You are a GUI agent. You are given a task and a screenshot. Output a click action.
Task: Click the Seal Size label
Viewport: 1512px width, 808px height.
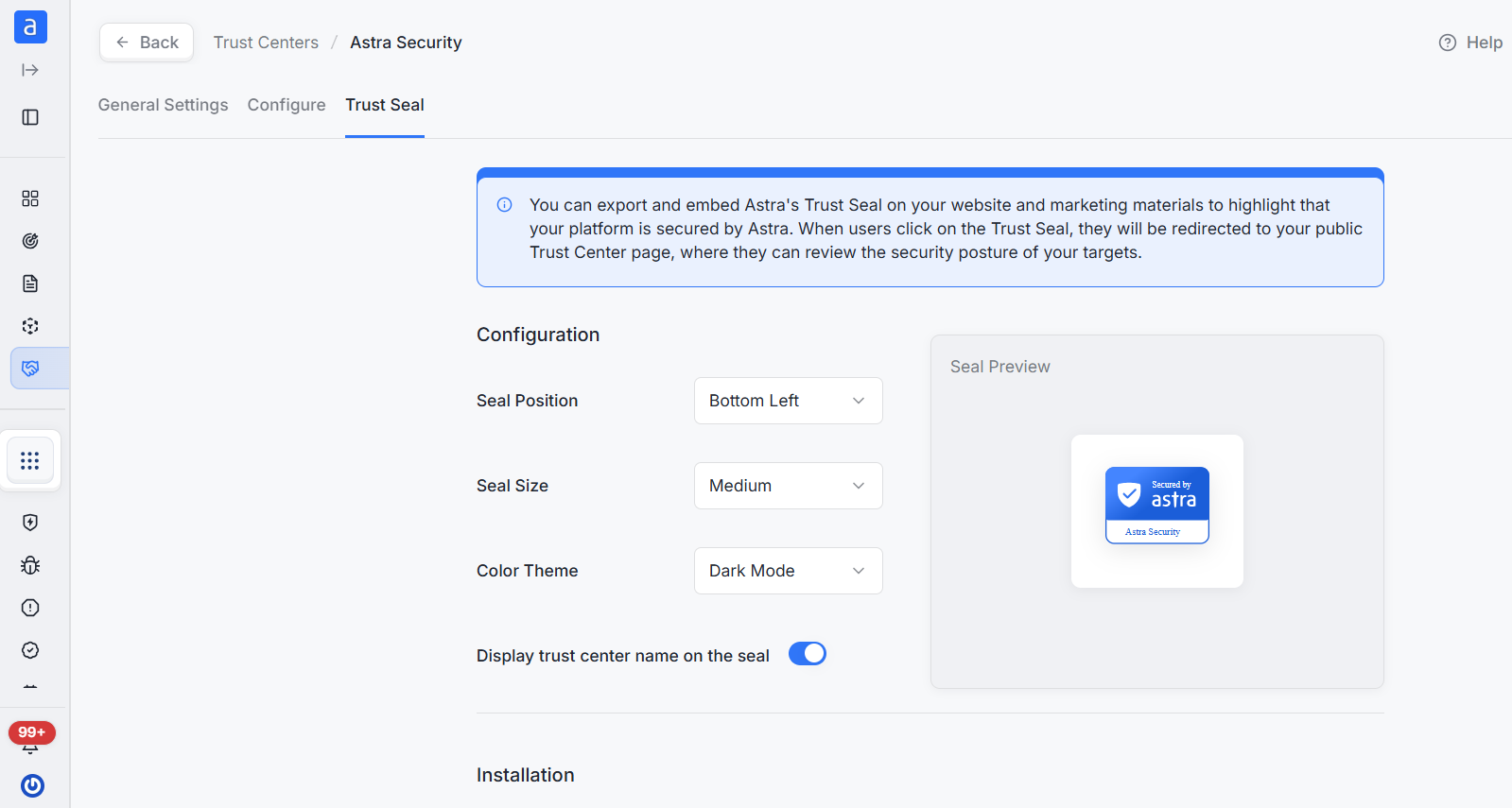tap(513, 486)
